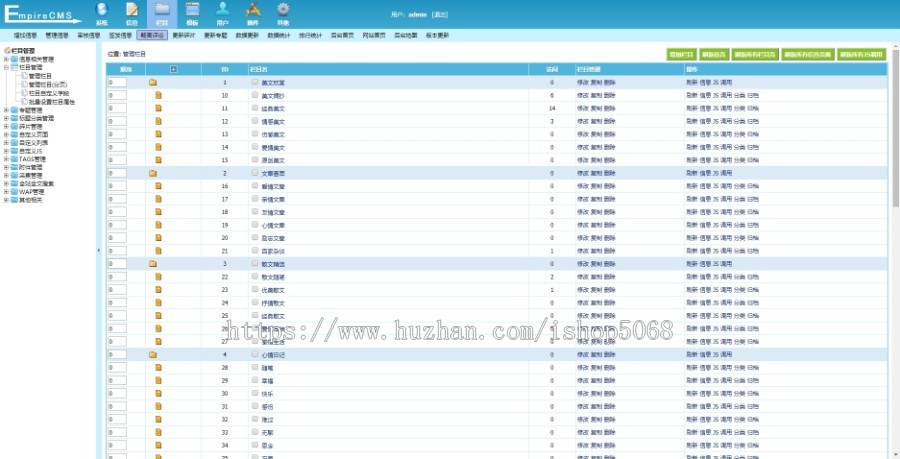Click the 栏目管理 sidebar tree folder icon
This screenshot has width=900, height=459.
14,67
